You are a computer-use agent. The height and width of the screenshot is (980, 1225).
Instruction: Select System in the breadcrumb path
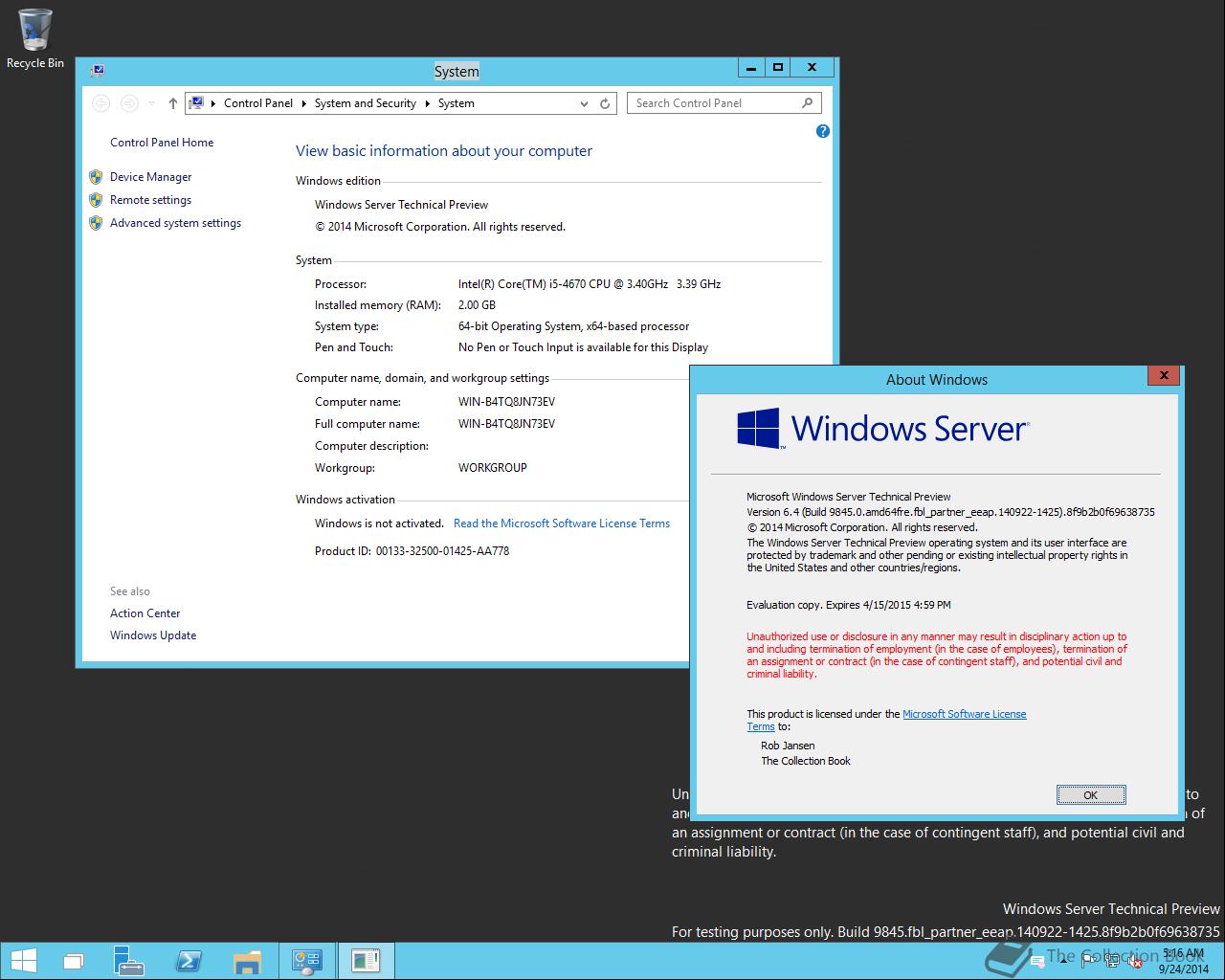tap(457, 103)
